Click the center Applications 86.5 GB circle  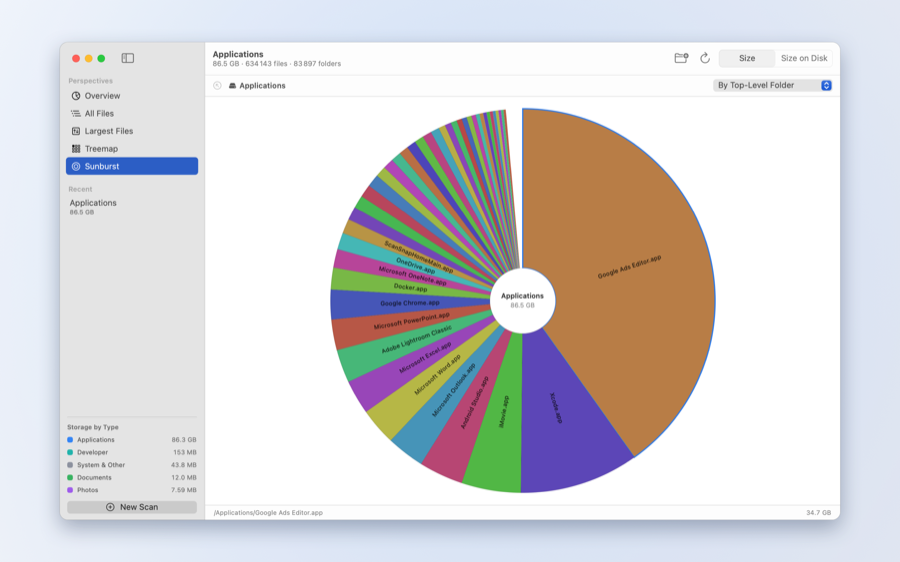click(x=522, y=300)
